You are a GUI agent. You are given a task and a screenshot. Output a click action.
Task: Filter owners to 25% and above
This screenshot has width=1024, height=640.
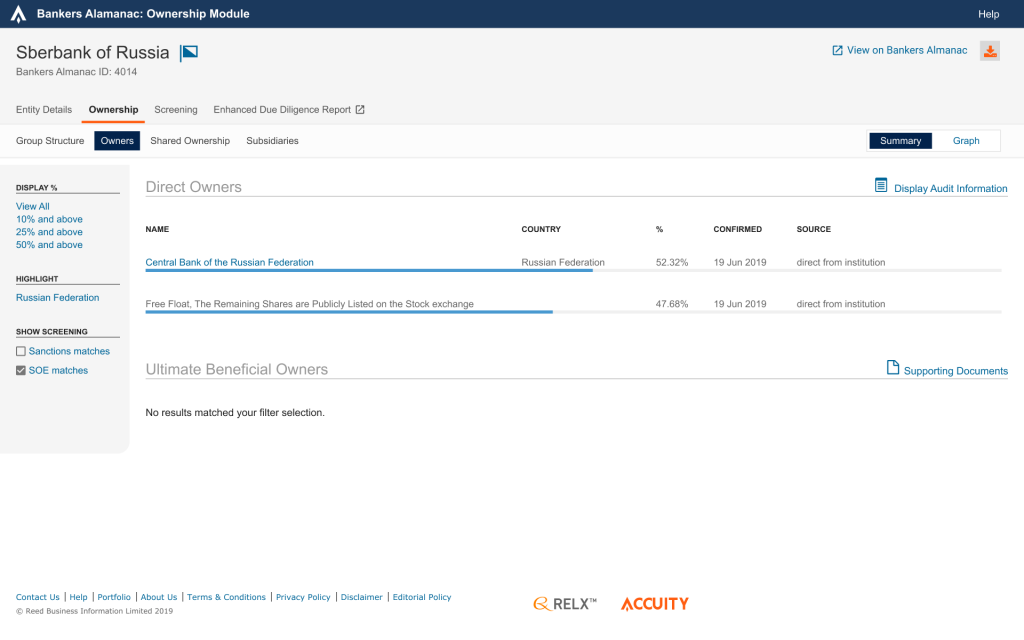[49, 232]
